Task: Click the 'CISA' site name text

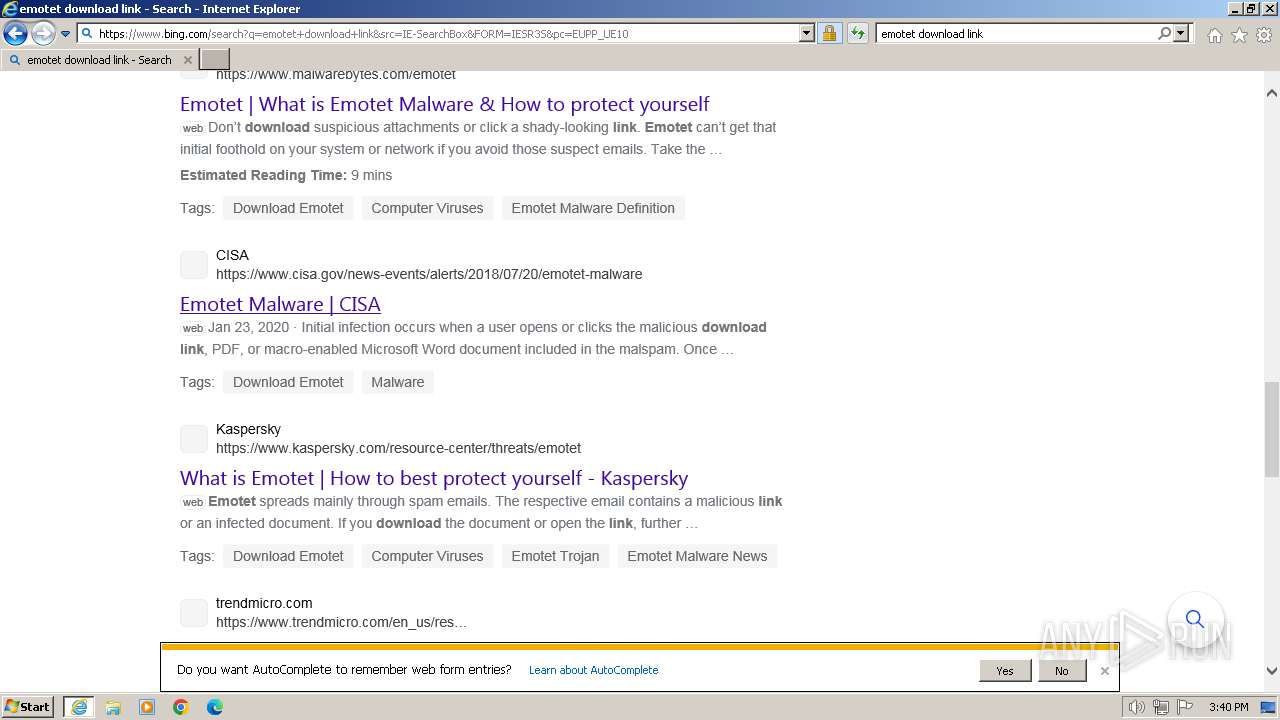Action: point(232,255)
